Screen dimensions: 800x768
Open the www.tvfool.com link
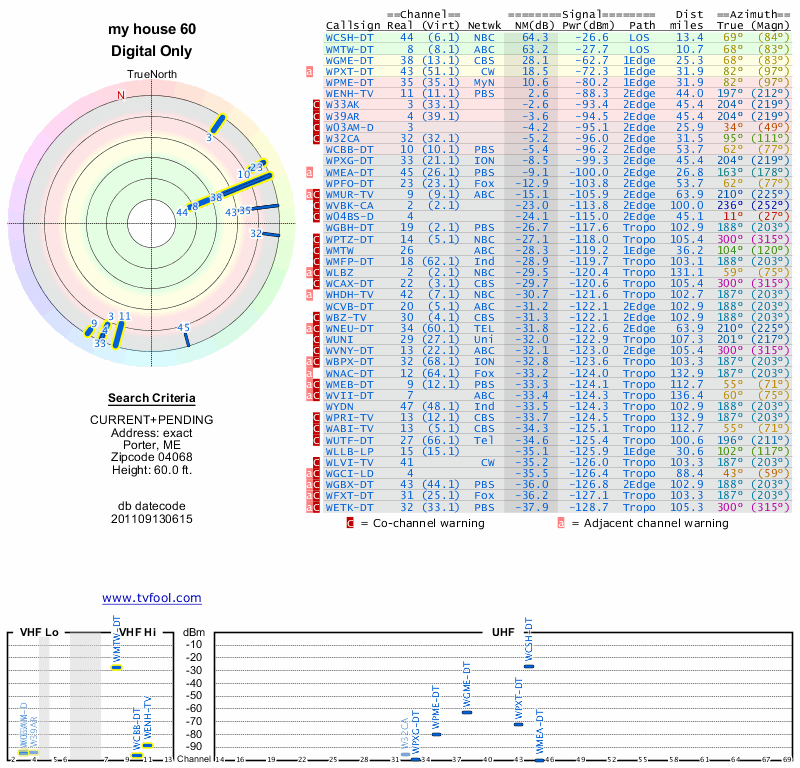pyautogui.click(x=152, y=598)
